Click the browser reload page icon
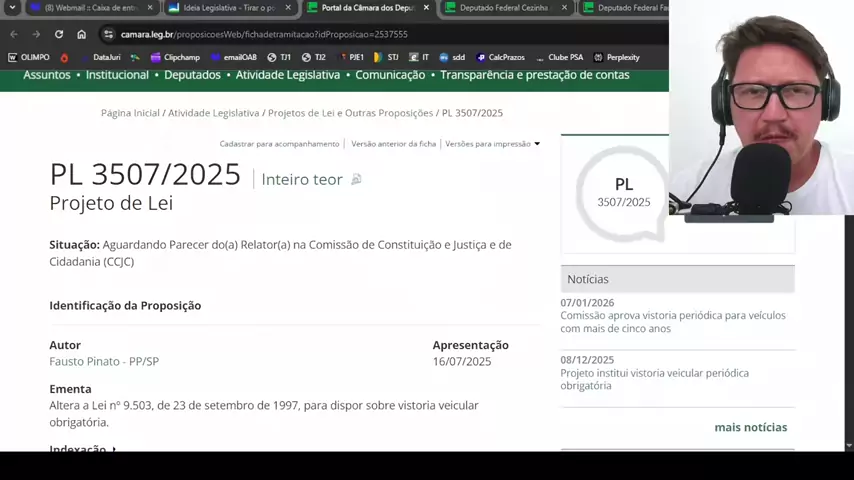854x480 pixels. tap(58, 34)
